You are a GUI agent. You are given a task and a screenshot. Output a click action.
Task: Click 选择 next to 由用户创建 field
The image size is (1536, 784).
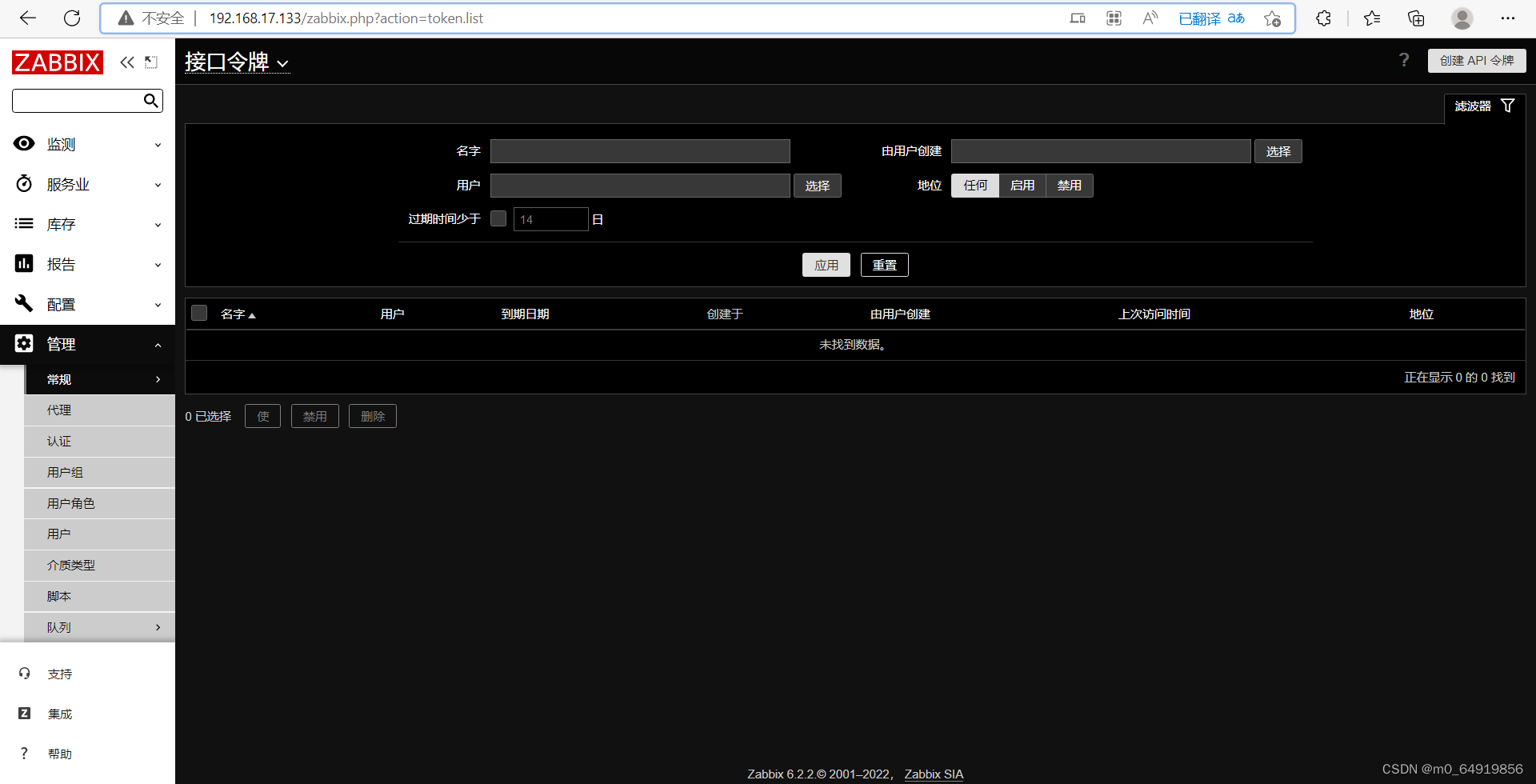tap(1278, 151)
